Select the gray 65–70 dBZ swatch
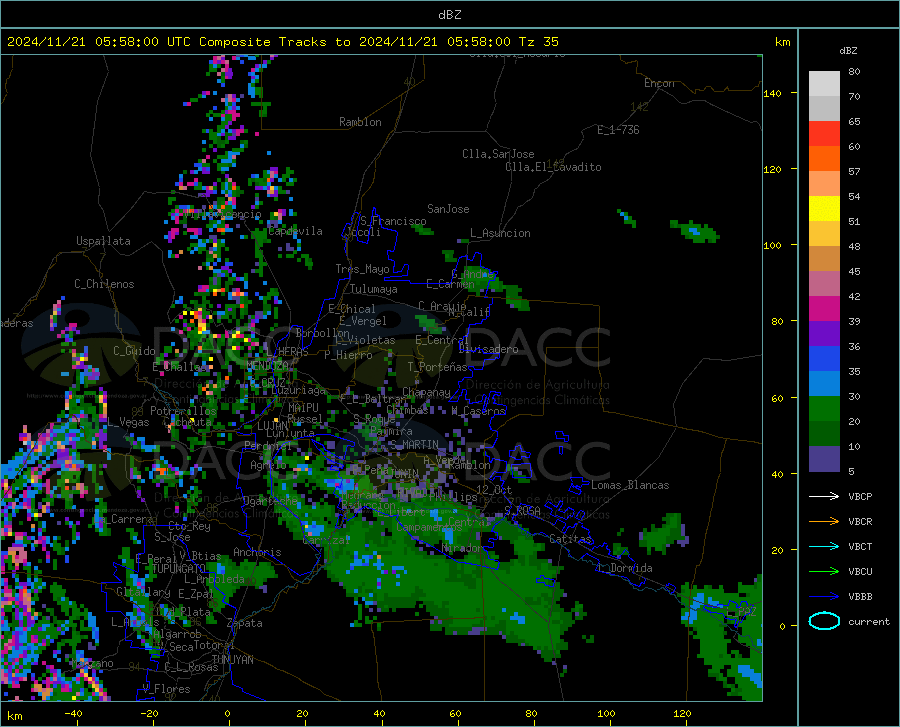This screenshot has width=900, height=727. tap(824, 109)
